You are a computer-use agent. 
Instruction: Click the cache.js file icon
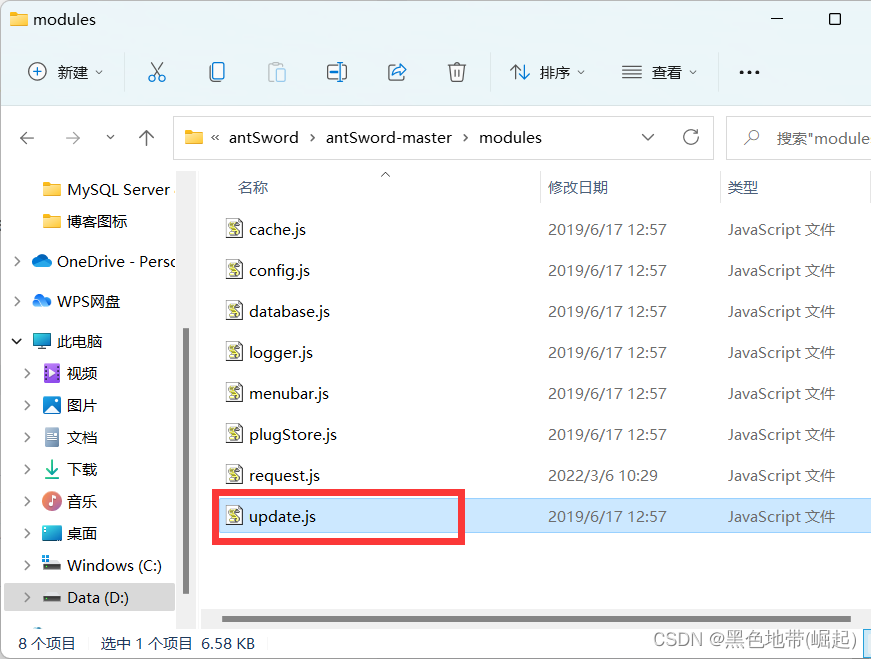click(x=234, y=229)
